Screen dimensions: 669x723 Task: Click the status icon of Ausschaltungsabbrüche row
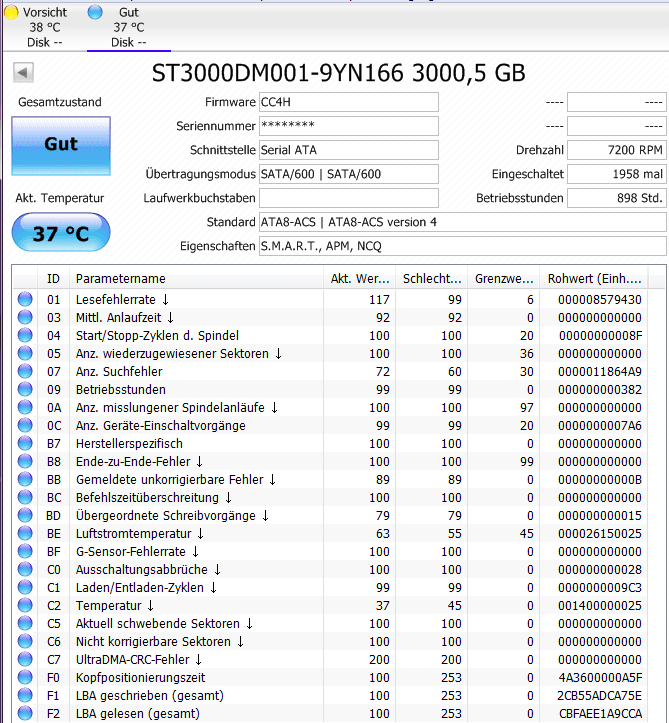[x=25, y=569]
